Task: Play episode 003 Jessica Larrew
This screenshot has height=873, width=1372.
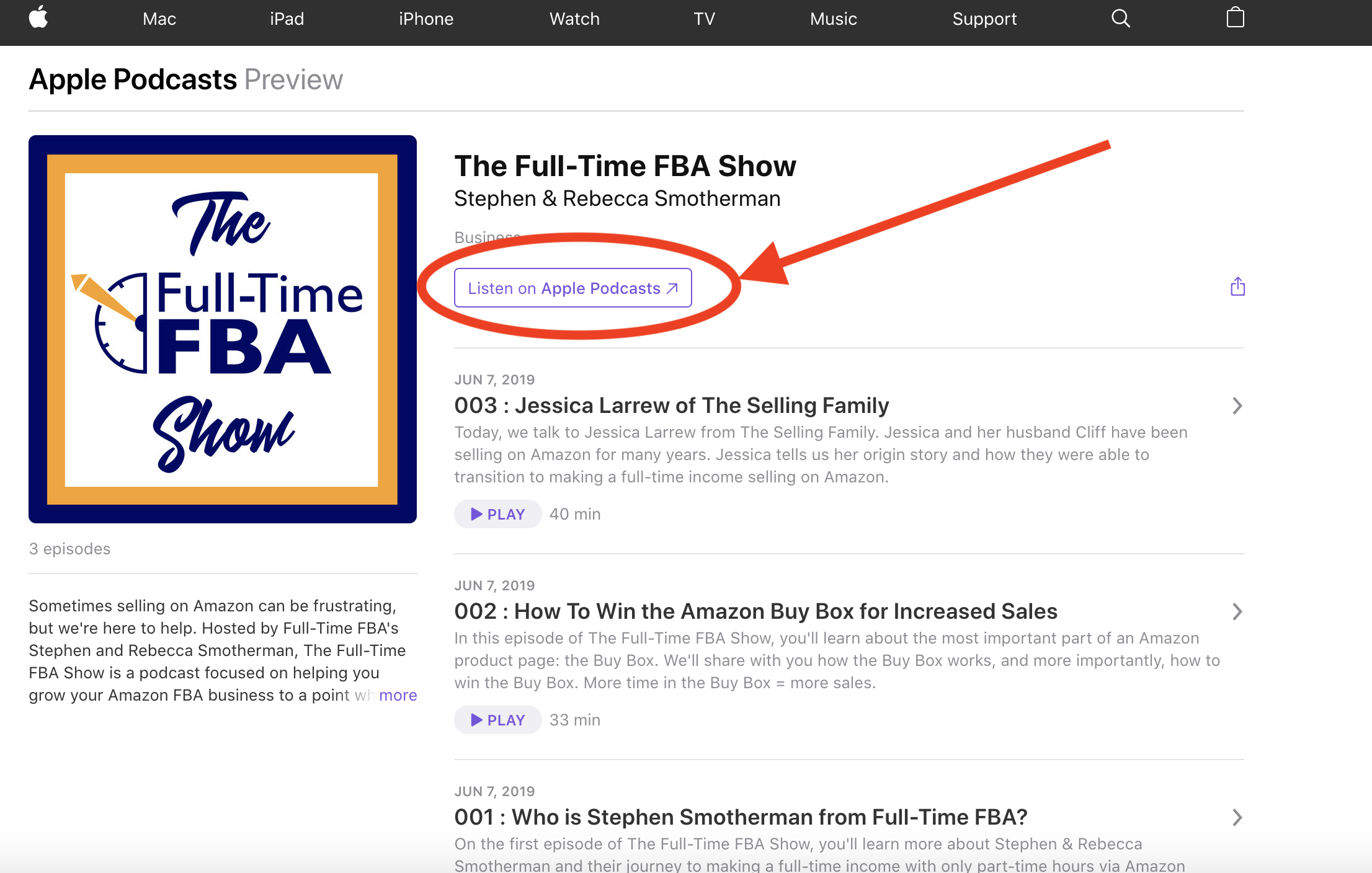Action: (x=497, y=514)
